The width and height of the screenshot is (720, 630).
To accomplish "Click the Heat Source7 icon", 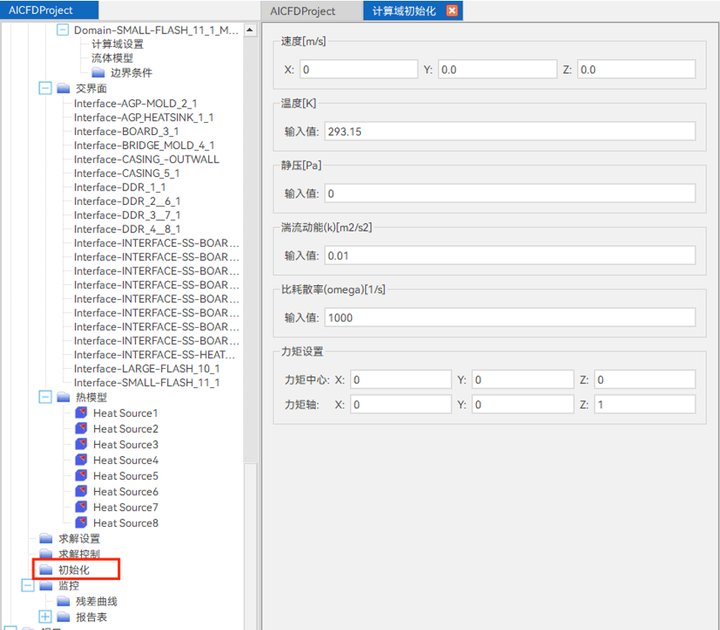I will [x=81, y=506].
